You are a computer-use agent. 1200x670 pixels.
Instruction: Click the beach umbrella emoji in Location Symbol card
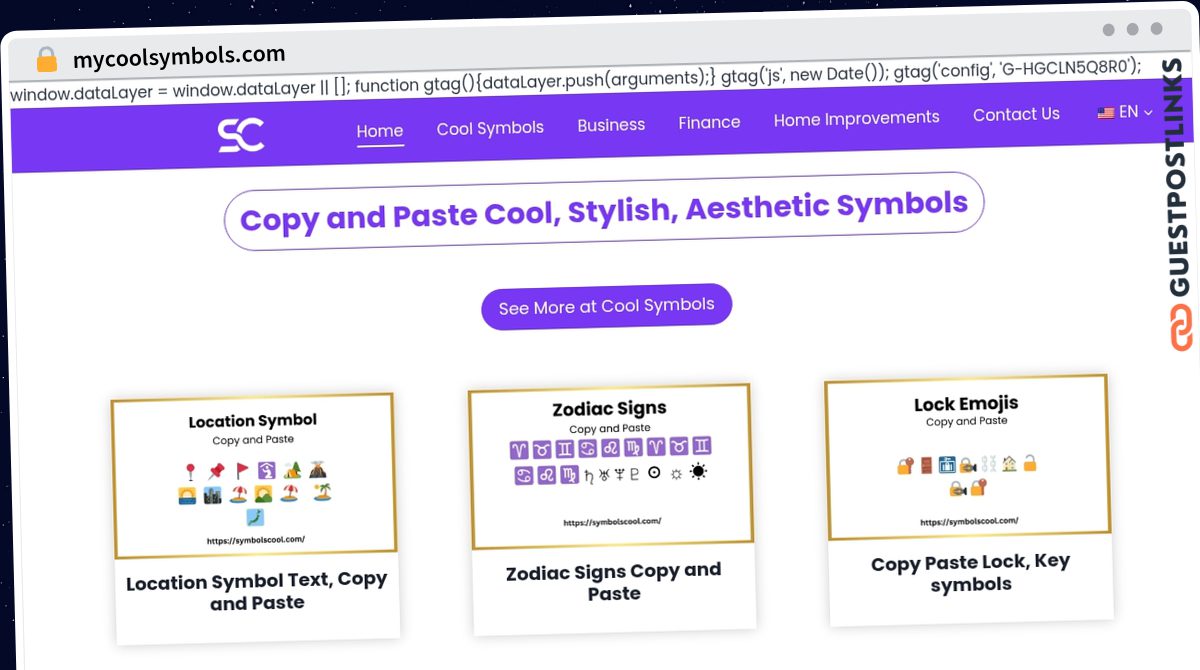(240, 492)
